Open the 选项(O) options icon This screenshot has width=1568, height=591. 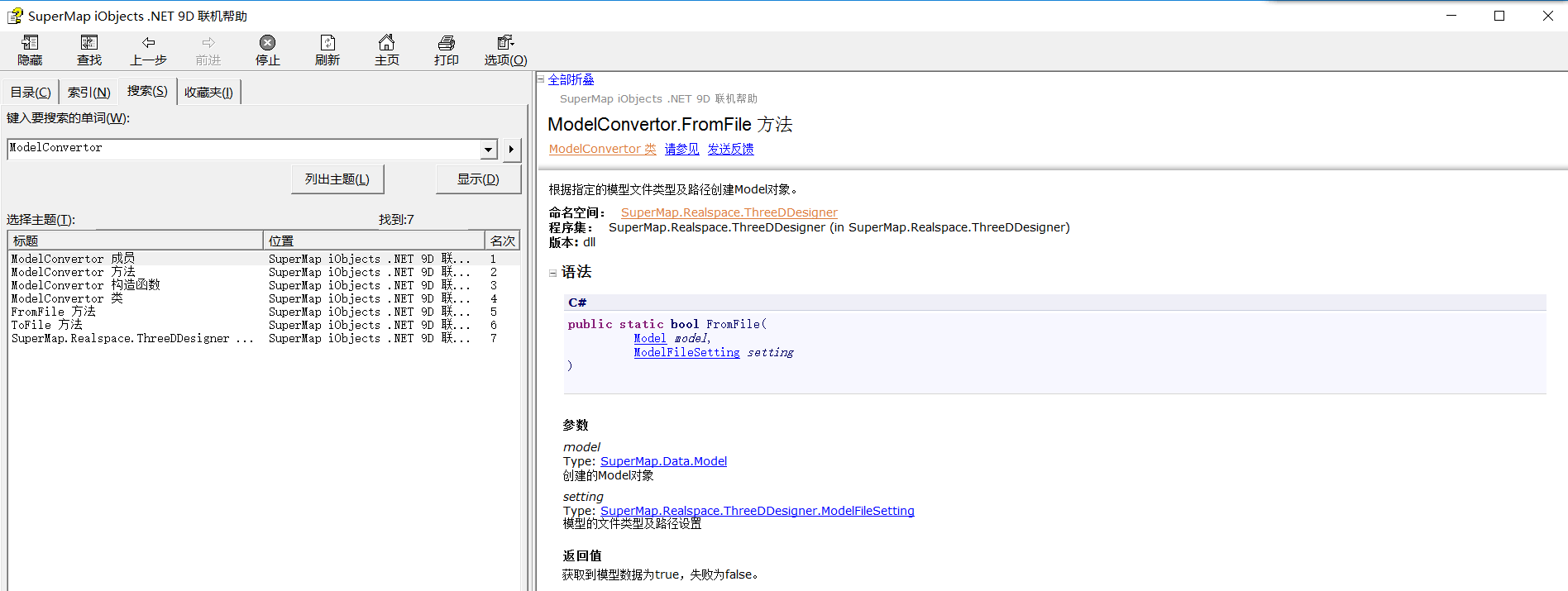tap(506, 43)
